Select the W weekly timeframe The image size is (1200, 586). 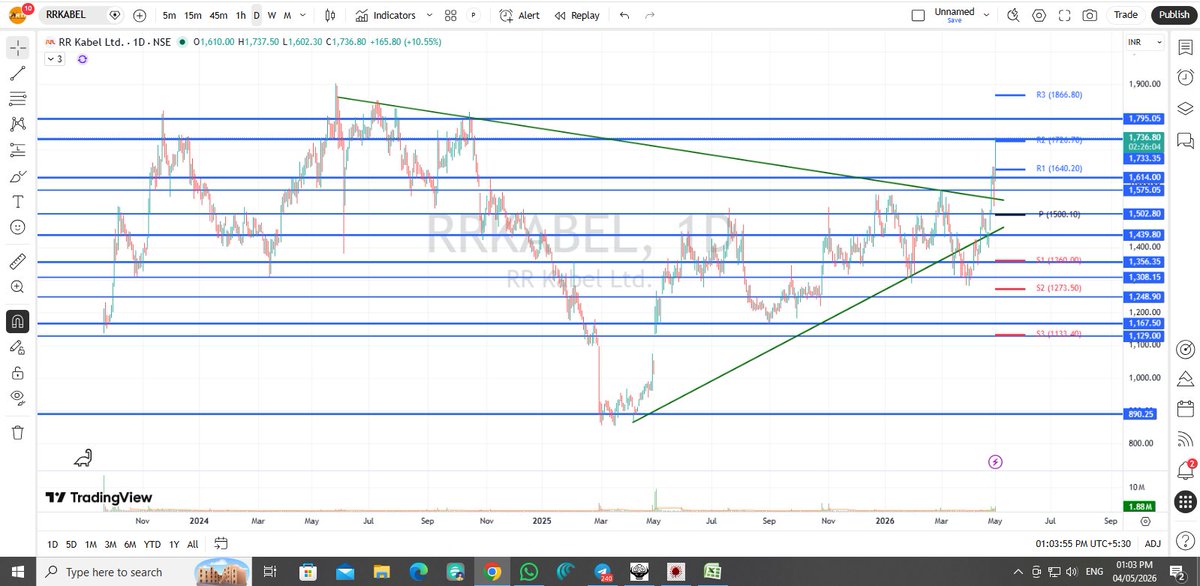point(272,15)
